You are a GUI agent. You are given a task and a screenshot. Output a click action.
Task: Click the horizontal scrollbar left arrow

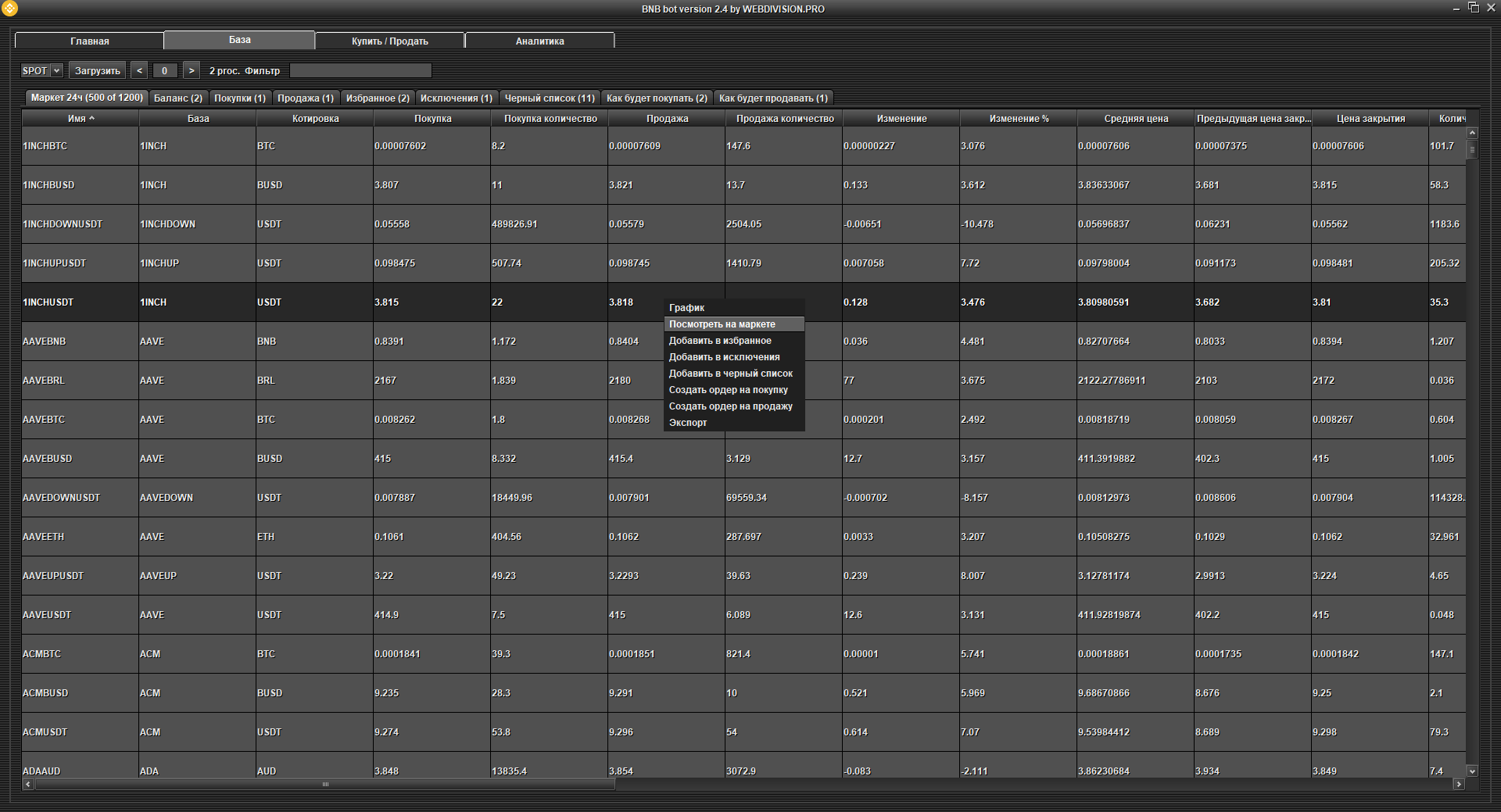click(28, 784)
